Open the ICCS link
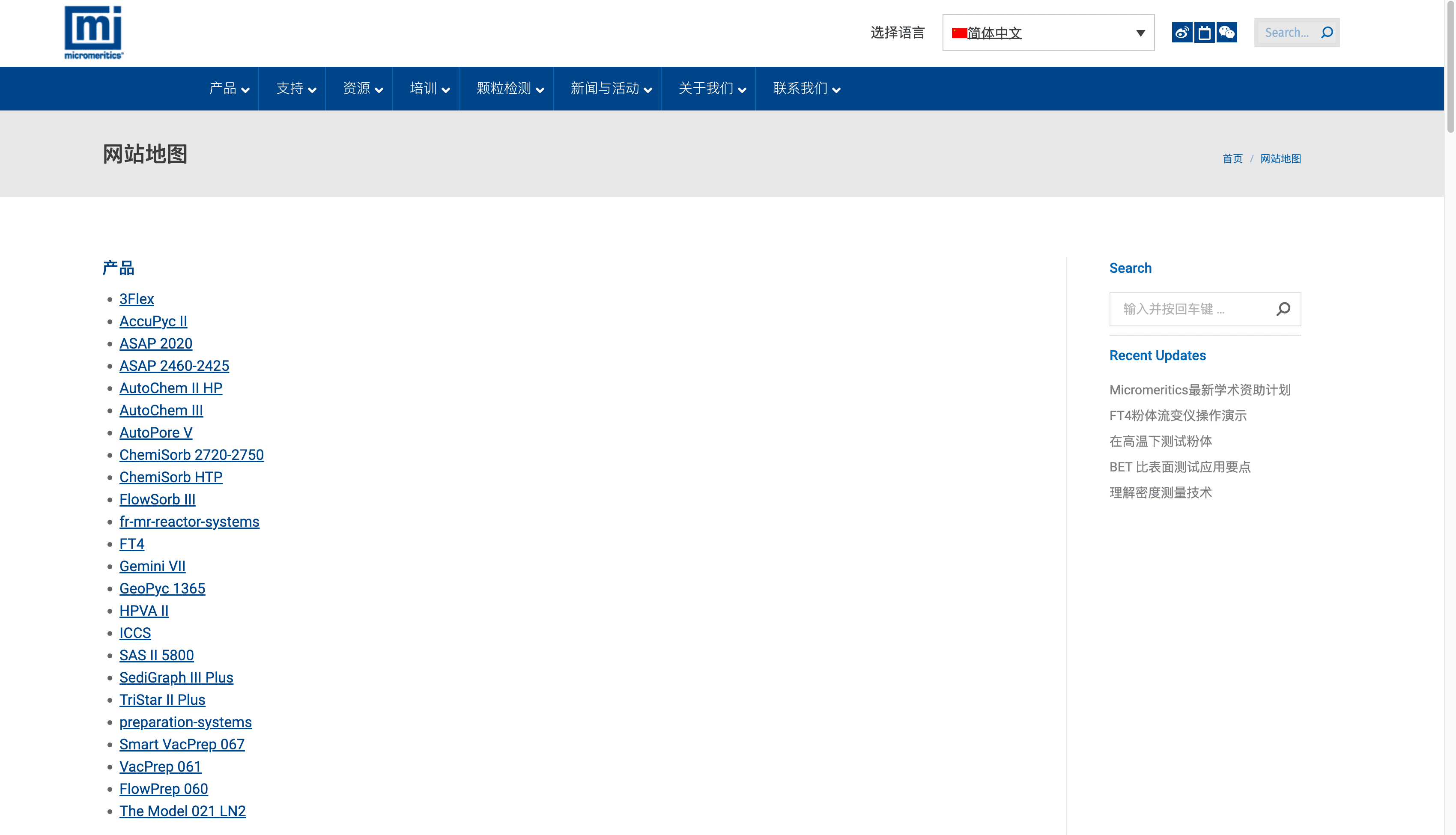Image resolution: width=1456 pixels, height=835 pixels. point(135,633)
